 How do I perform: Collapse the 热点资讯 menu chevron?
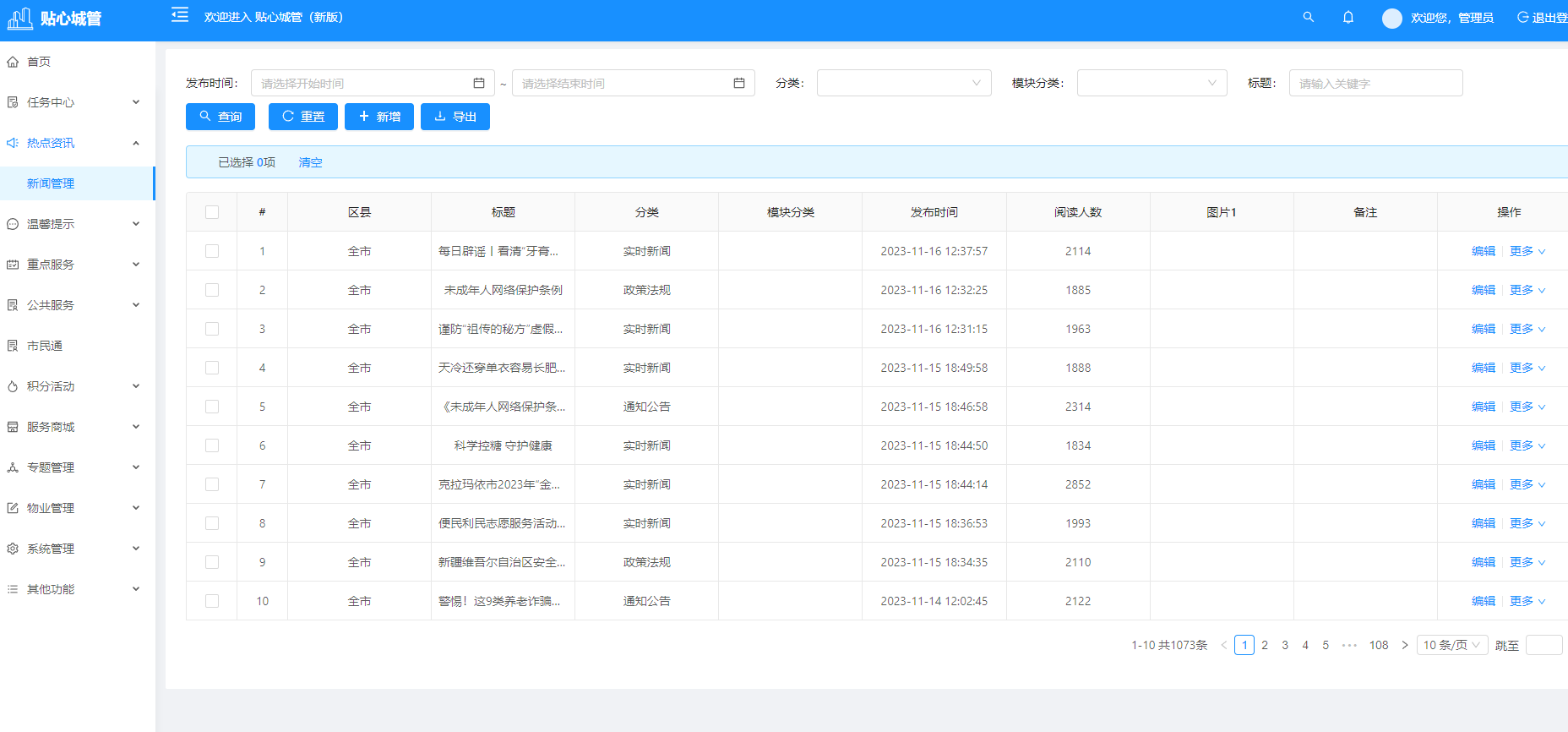pos(136,143)
